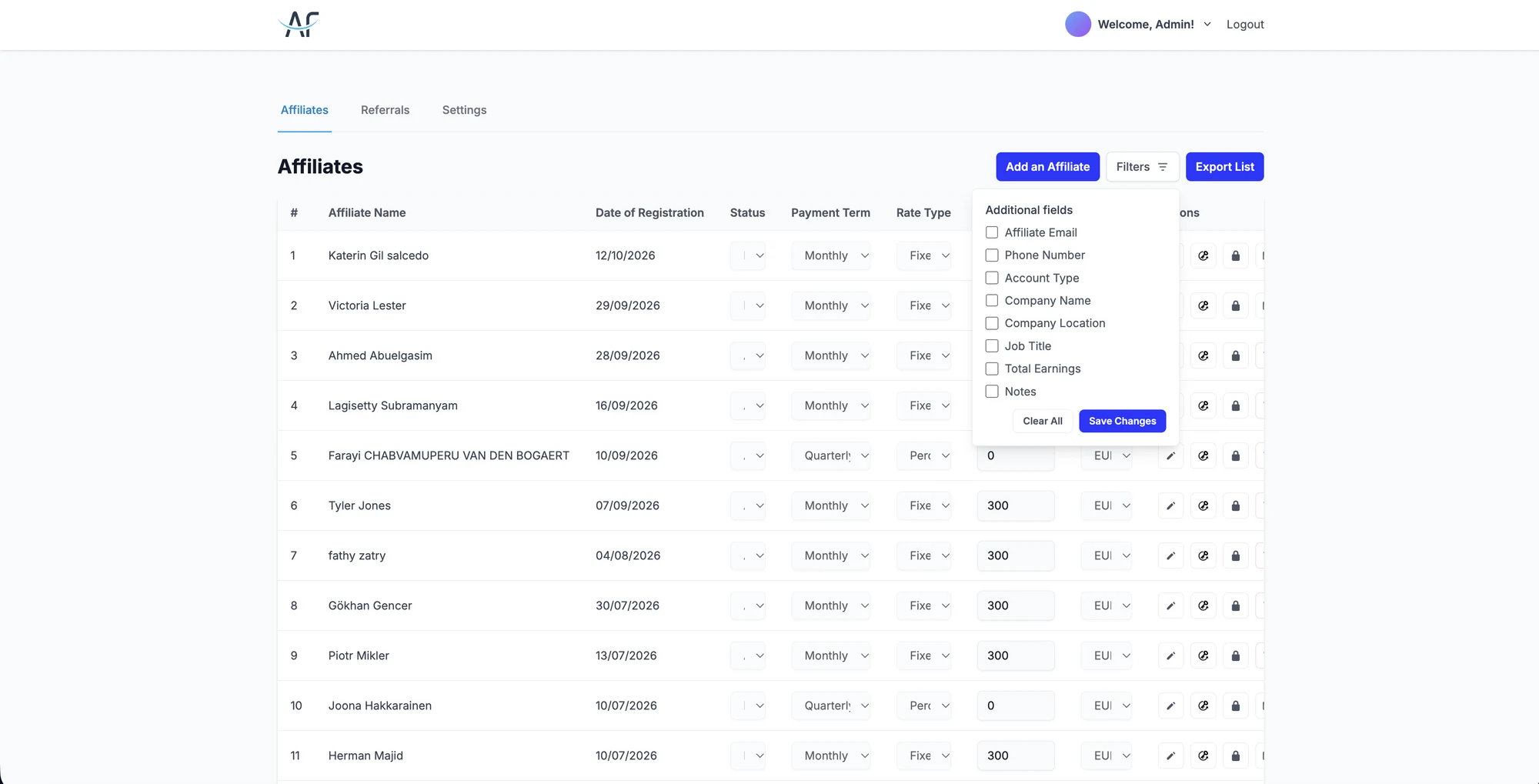Click the admin avatar circle
Screen dimensions: 1539x784
click(x=1077, y=24)
